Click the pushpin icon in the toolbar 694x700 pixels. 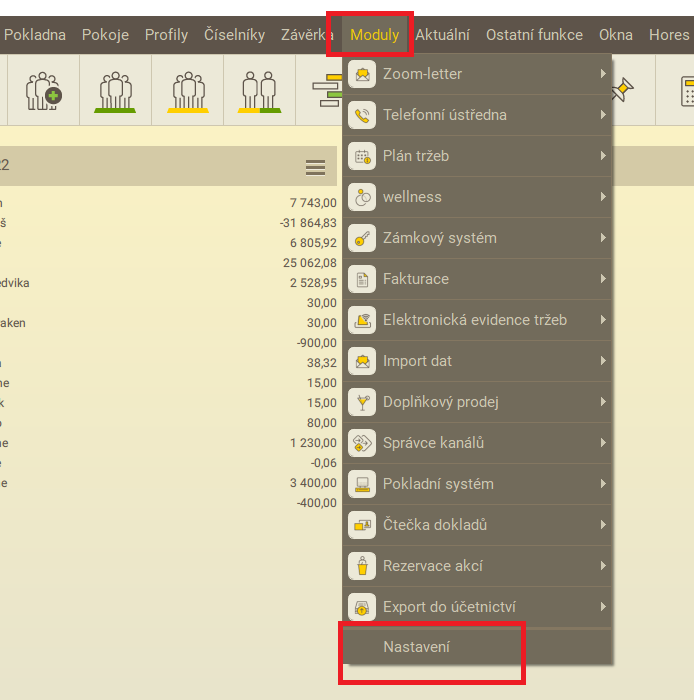pos(623,91)
